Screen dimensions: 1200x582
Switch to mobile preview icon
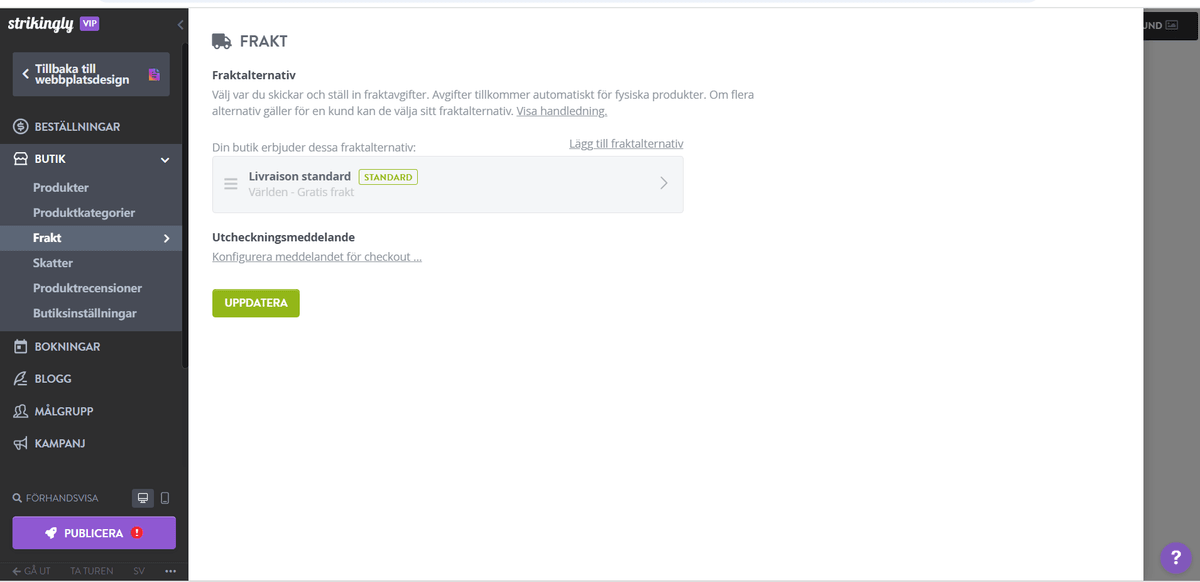pyautogui.click(x=165, y=498)
